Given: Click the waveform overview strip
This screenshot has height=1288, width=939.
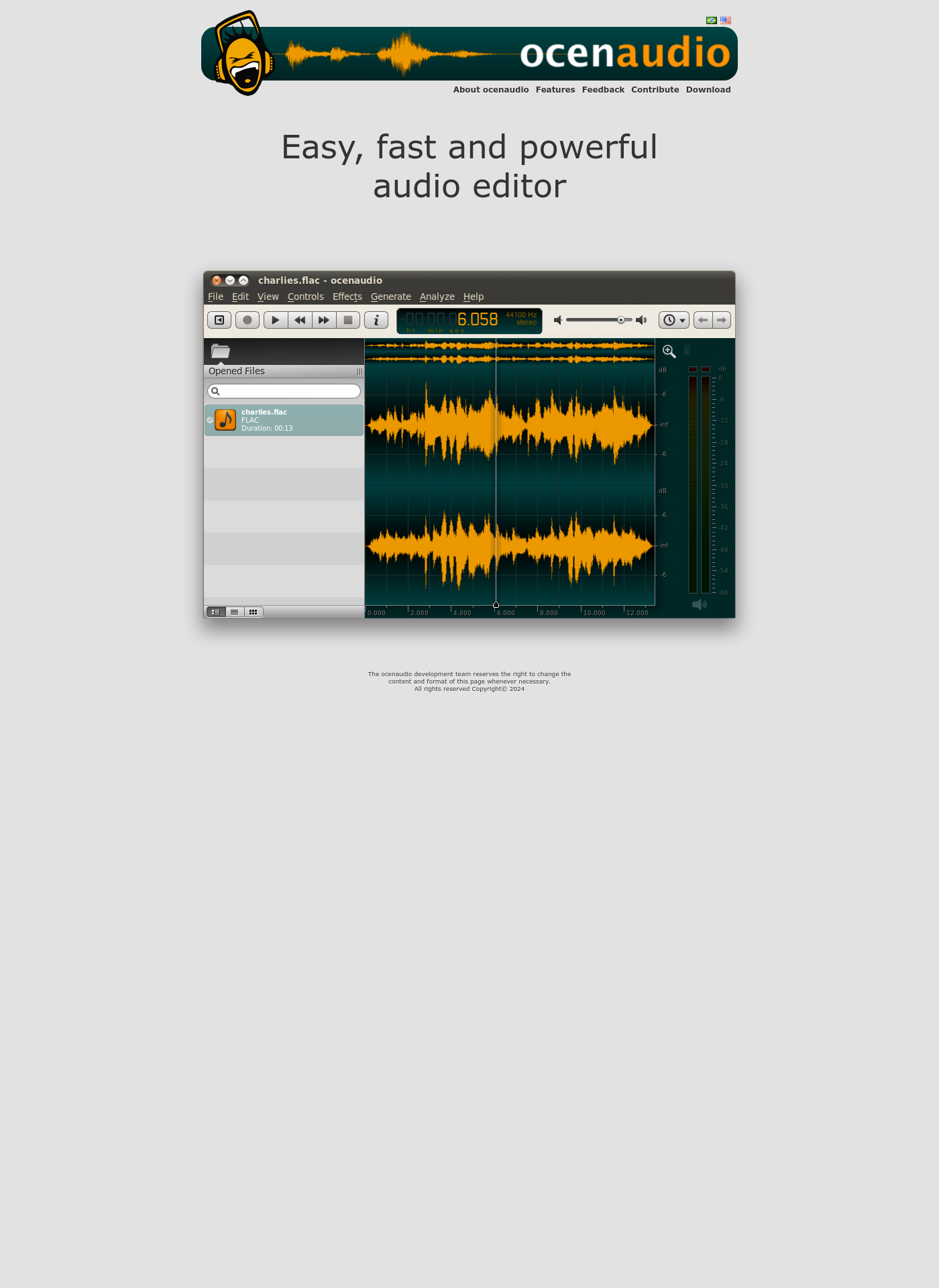Looking at the screenshot, I should pyautogui.click(x=510, y=352).
